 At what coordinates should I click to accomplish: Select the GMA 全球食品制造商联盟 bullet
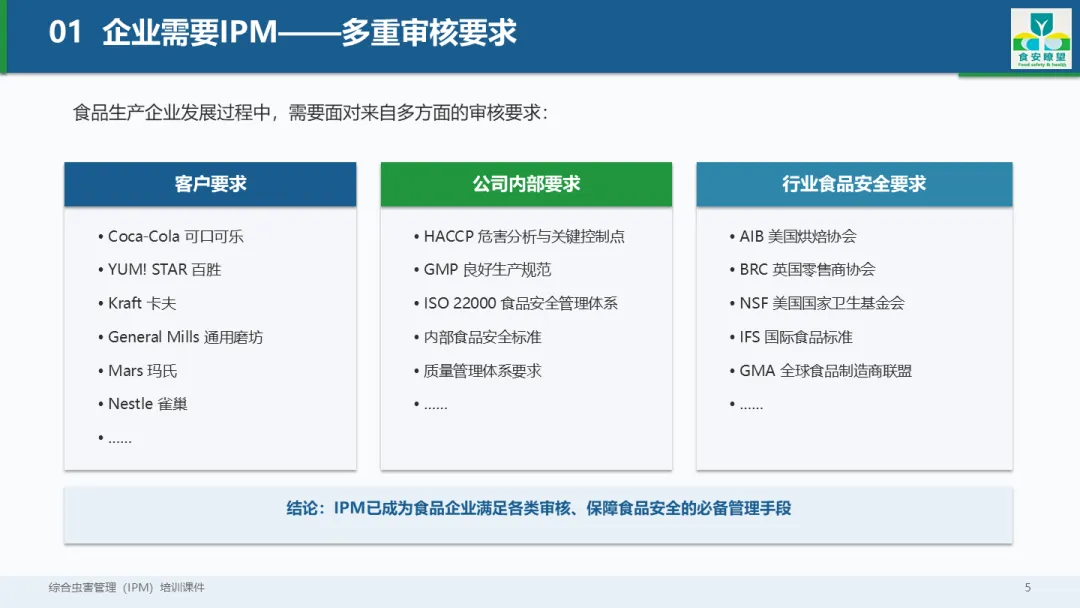coord(821,370)
